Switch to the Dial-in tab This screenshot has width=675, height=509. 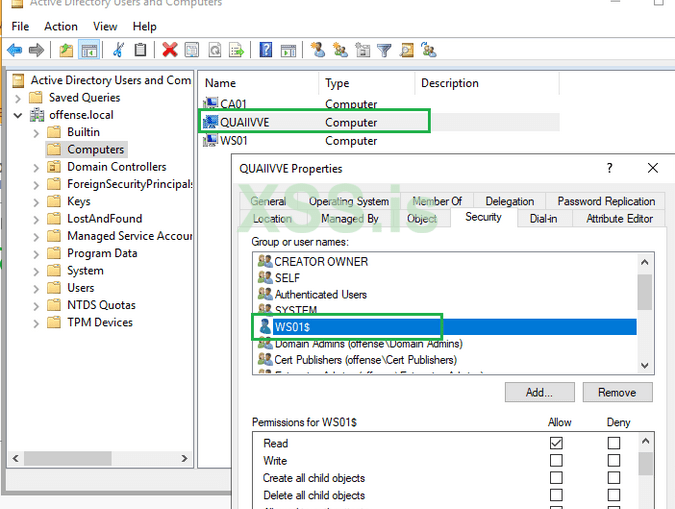pos(543,218)
